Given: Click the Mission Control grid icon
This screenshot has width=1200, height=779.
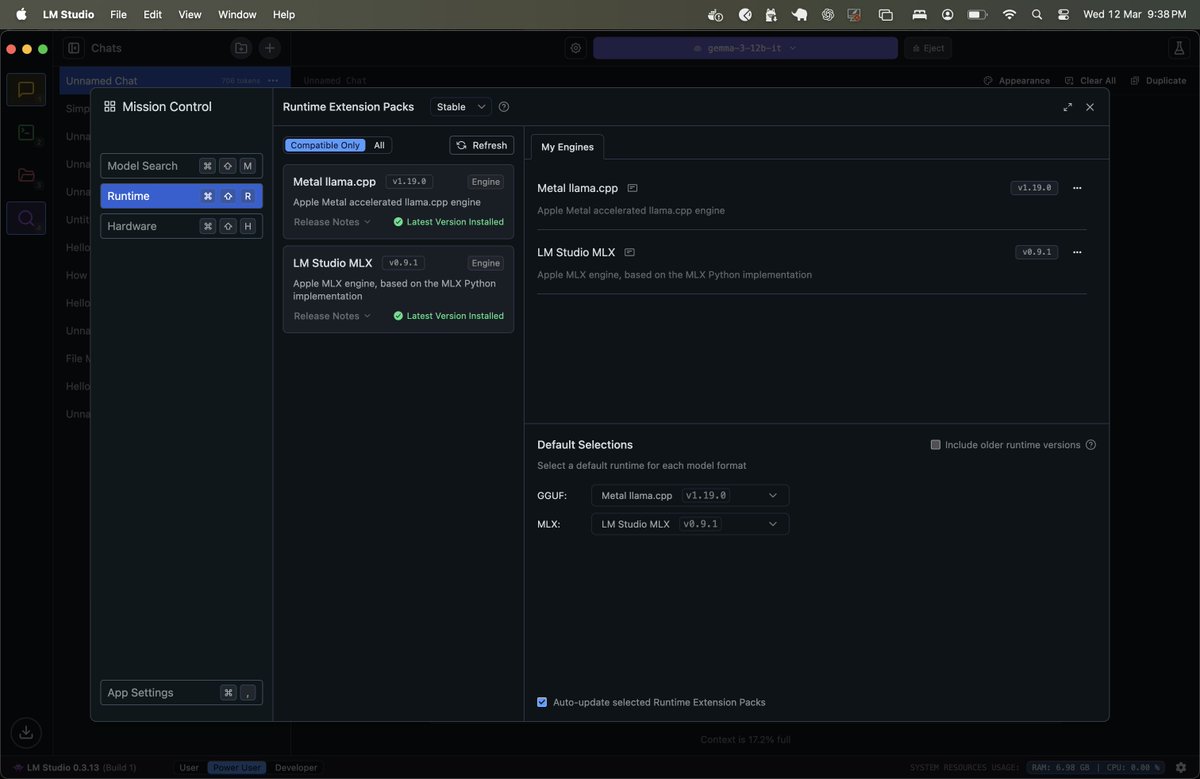Looking at the screenshot, I should (110, 106).
